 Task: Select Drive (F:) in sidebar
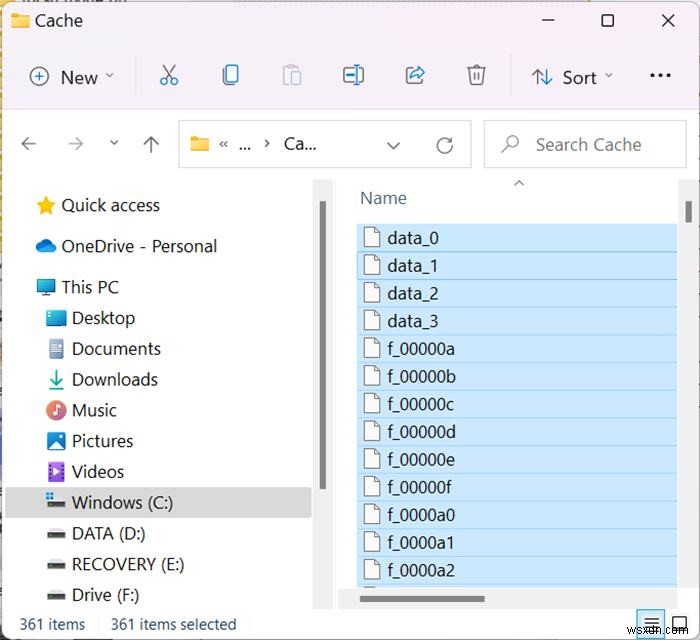click(105, 595)
